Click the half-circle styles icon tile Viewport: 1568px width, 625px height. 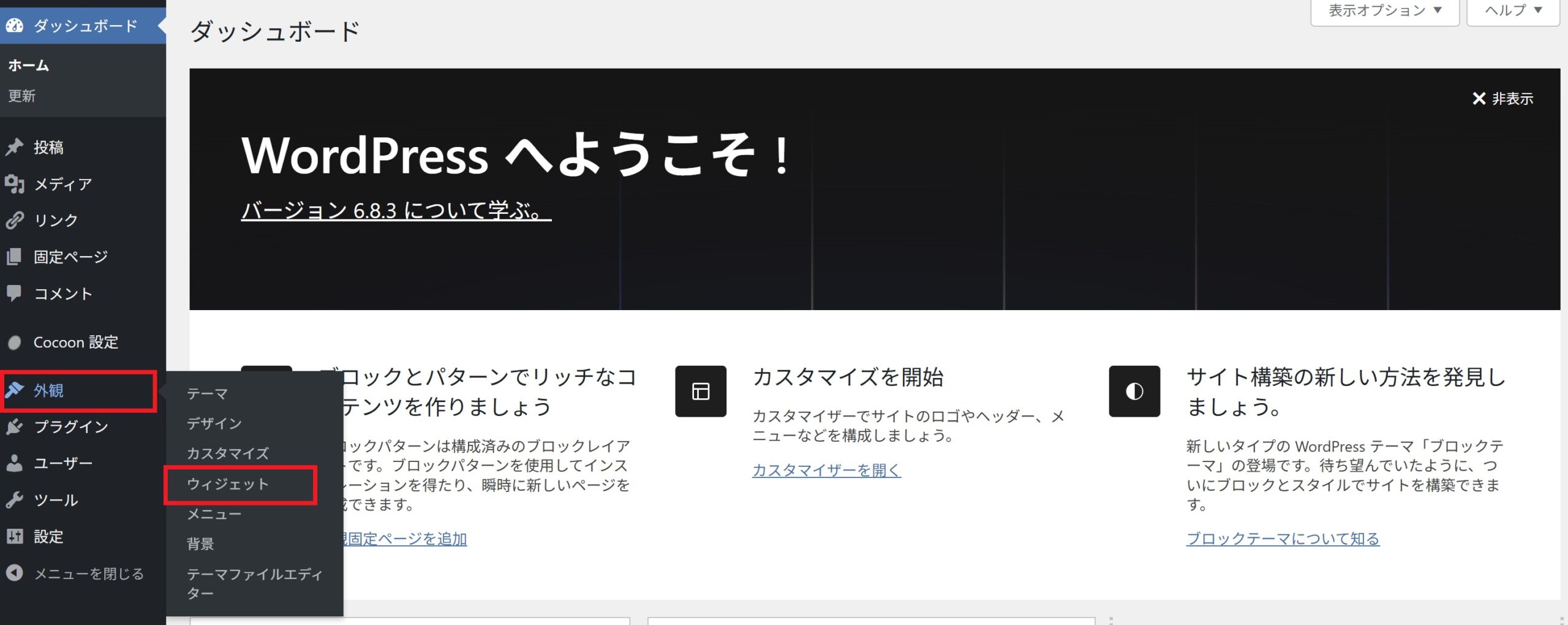tap(1134, 392)
